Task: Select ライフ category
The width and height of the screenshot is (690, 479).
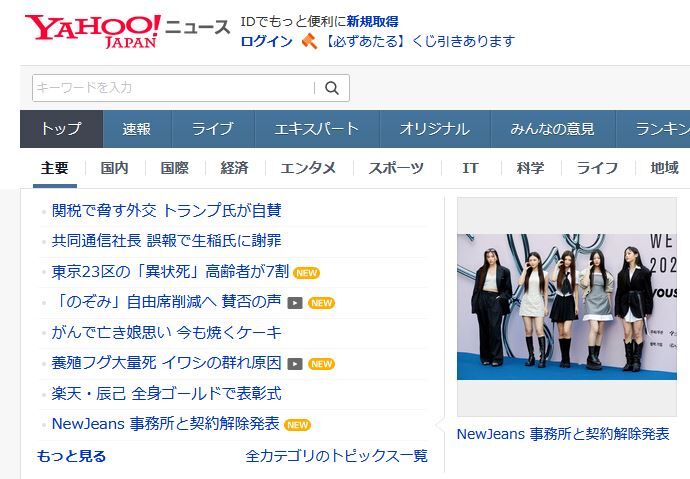Action: coord(597,168)
